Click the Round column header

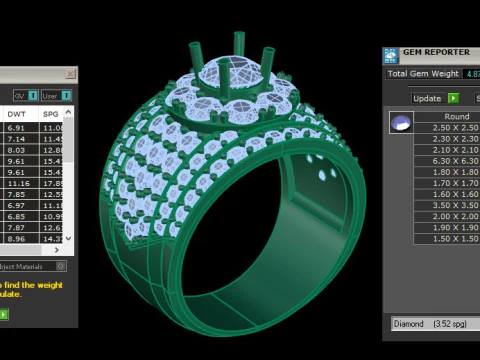point(457,117)
